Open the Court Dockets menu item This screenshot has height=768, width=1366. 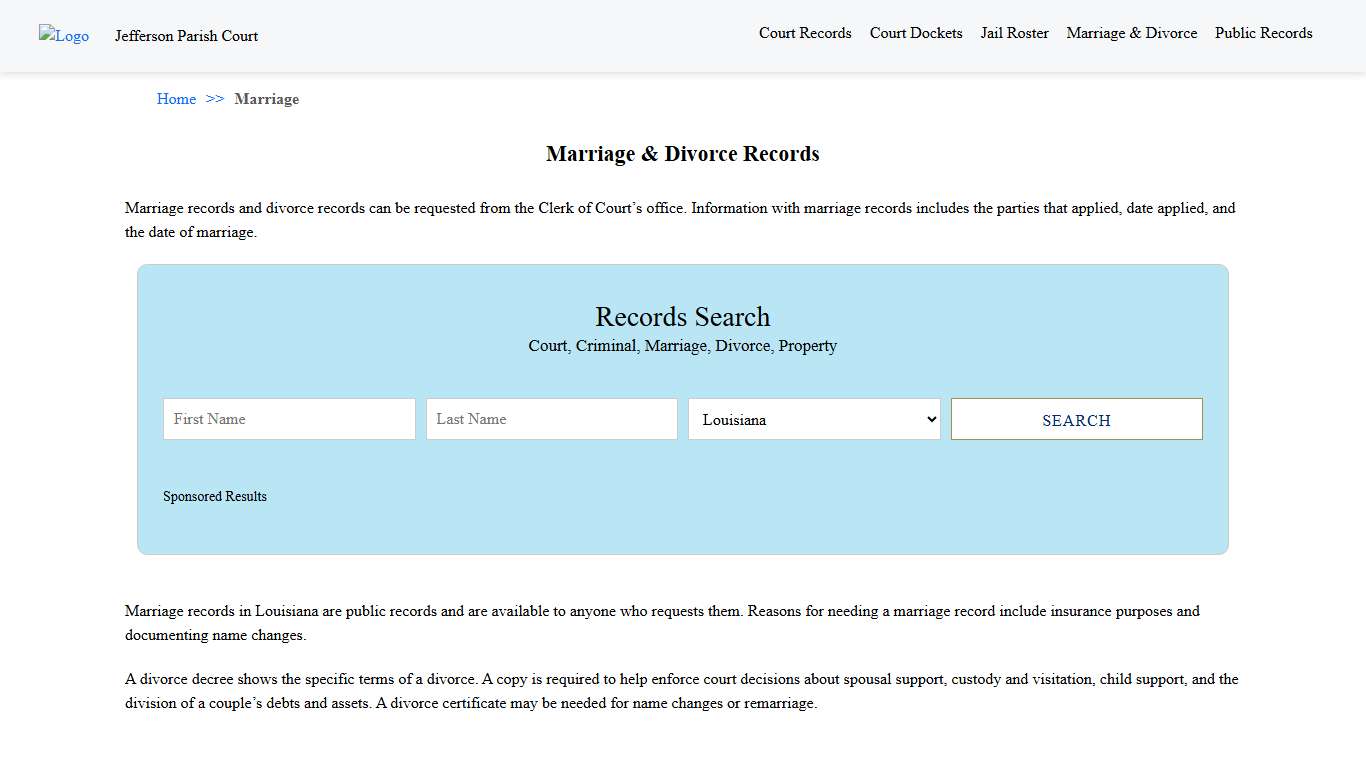[915, 33]
